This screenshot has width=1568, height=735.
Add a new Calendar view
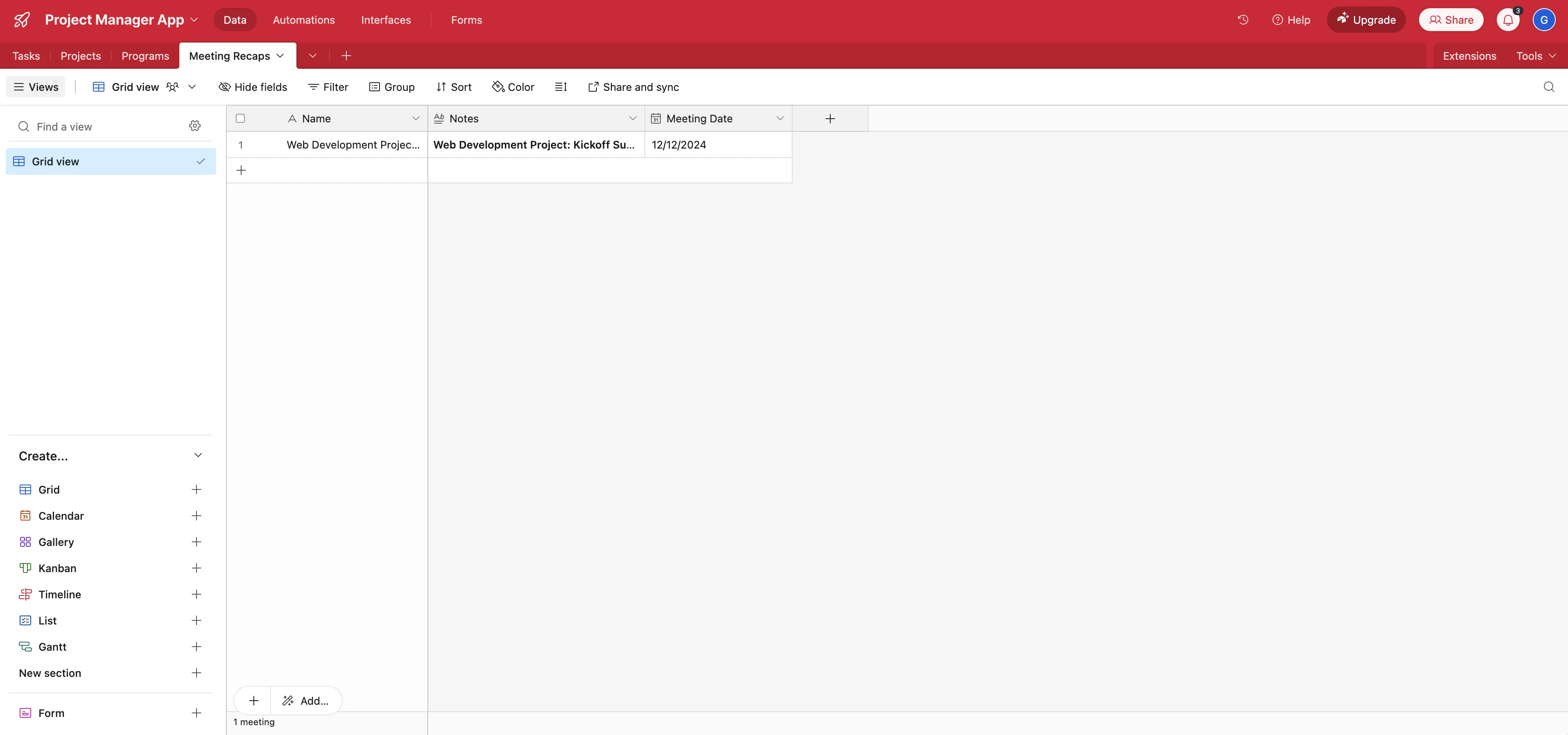[196, 515]
